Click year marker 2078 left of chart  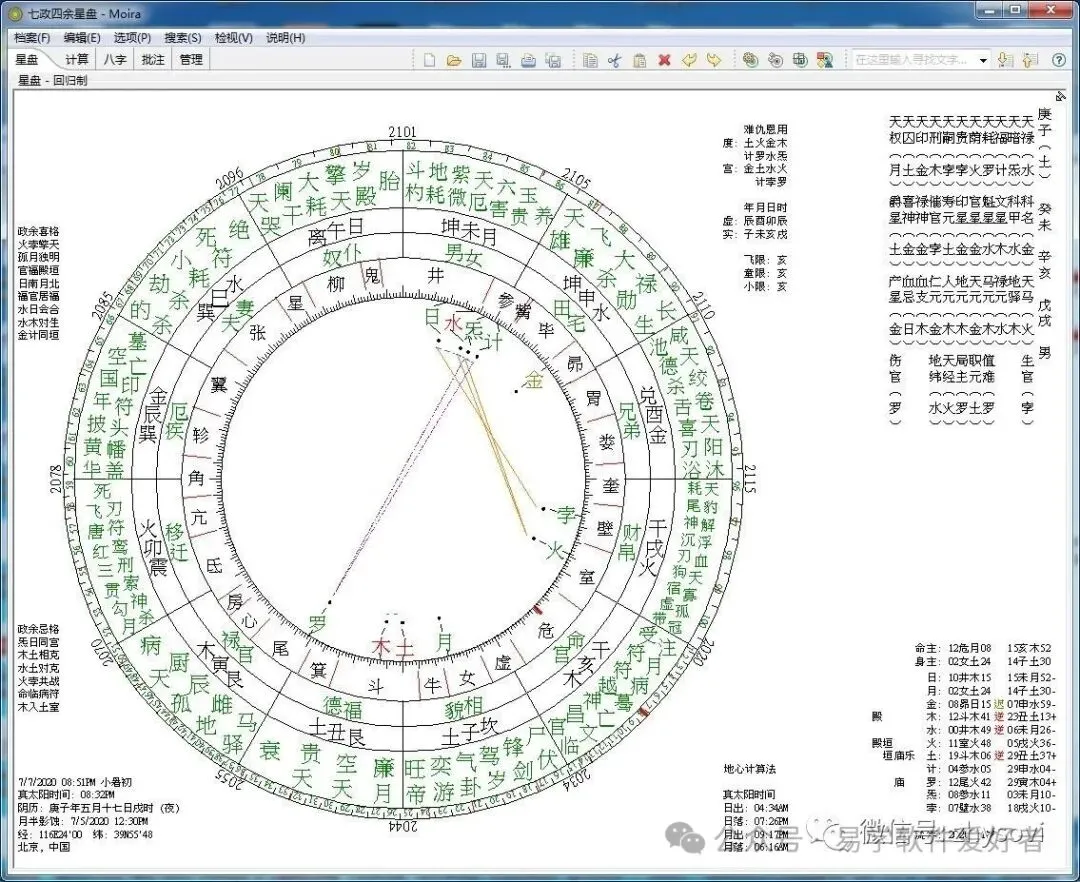coord(56,479)
